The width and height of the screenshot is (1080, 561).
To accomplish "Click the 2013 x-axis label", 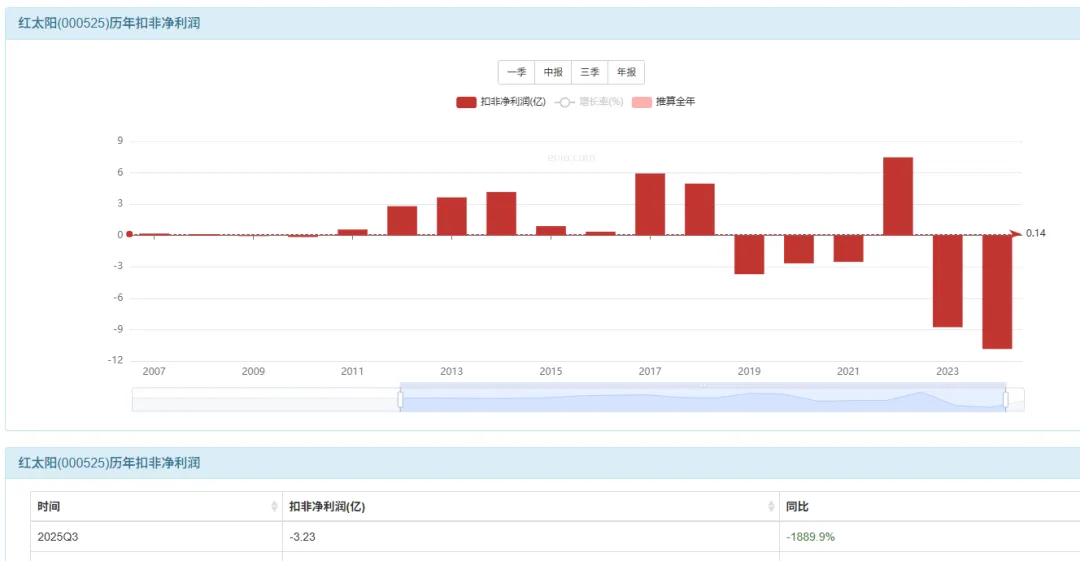I will 451,371.
